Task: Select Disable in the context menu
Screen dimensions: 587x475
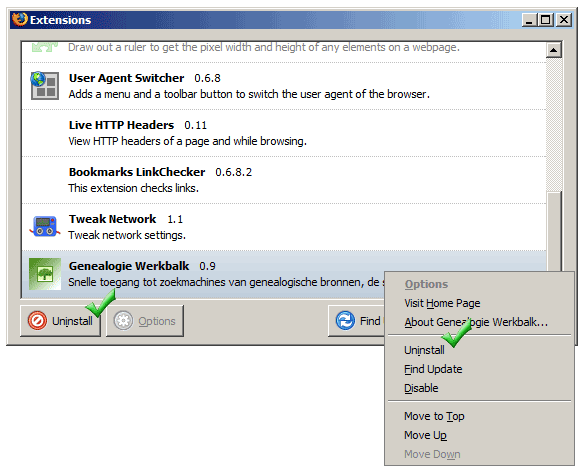Action: coord(421,388)
